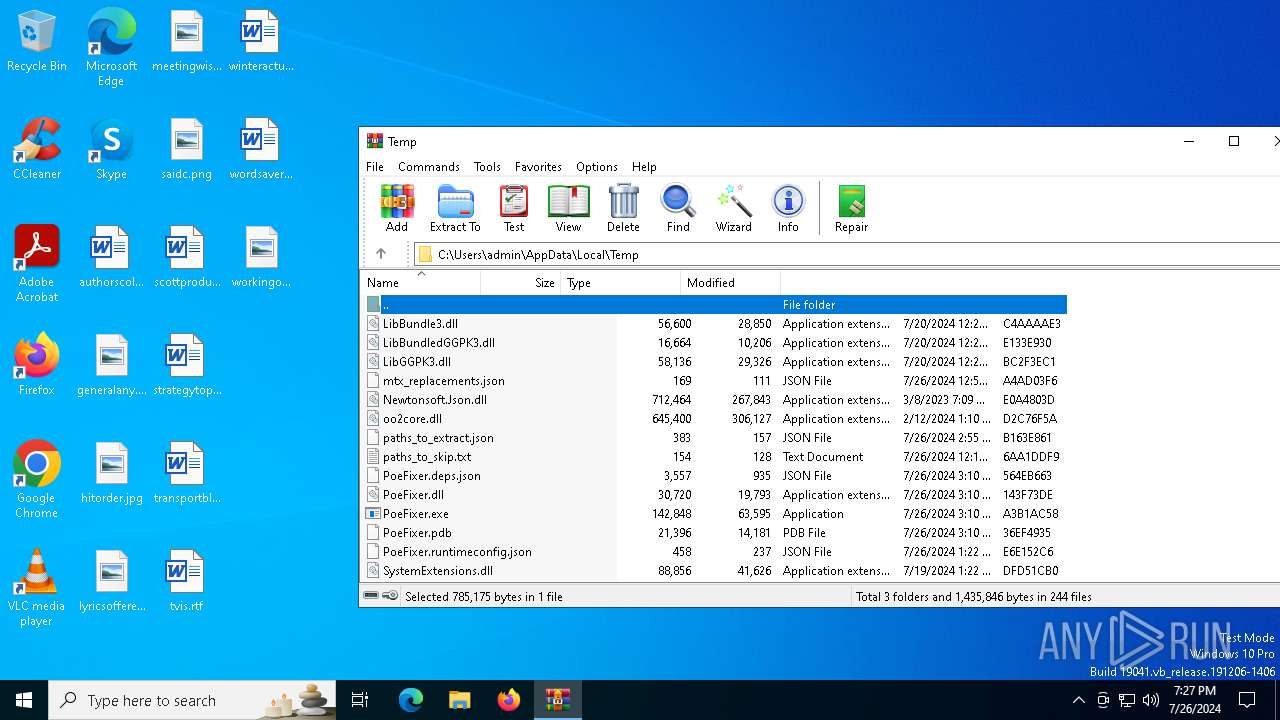1280x720 pixels.
Task: Select saidc.png desktop file
Action: [x=186, y=149]
